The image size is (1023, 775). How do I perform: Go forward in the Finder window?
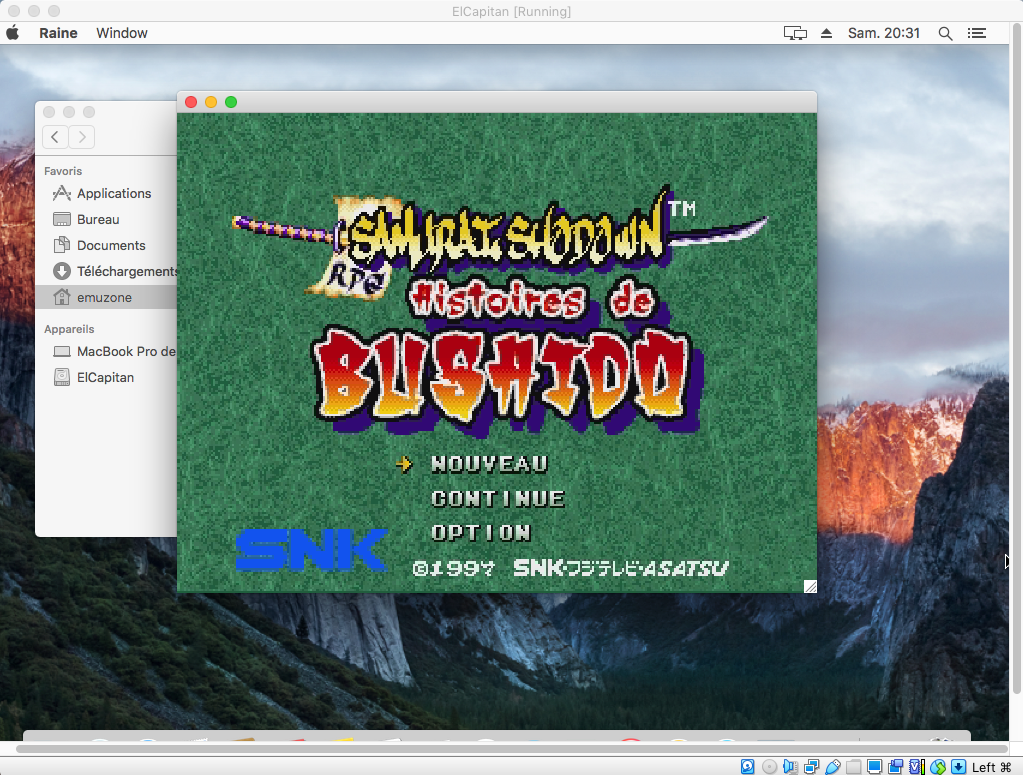82,137
